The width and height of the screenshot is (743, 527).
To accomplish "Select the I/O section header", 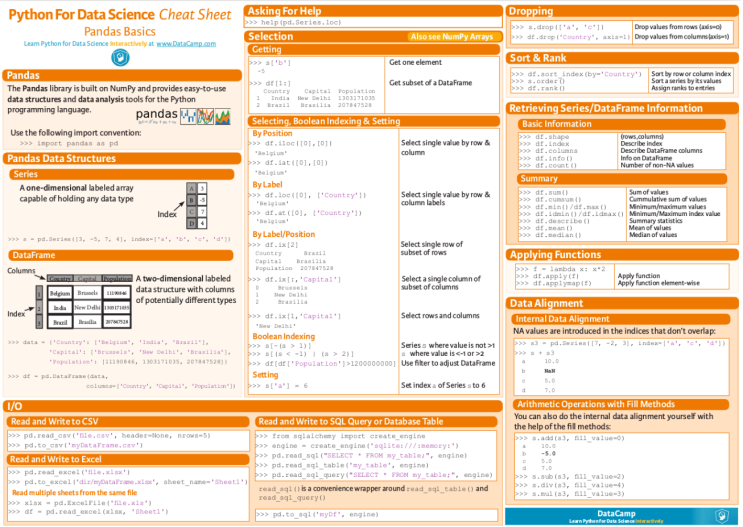I will pyautogui.click(x=253, y=406).
